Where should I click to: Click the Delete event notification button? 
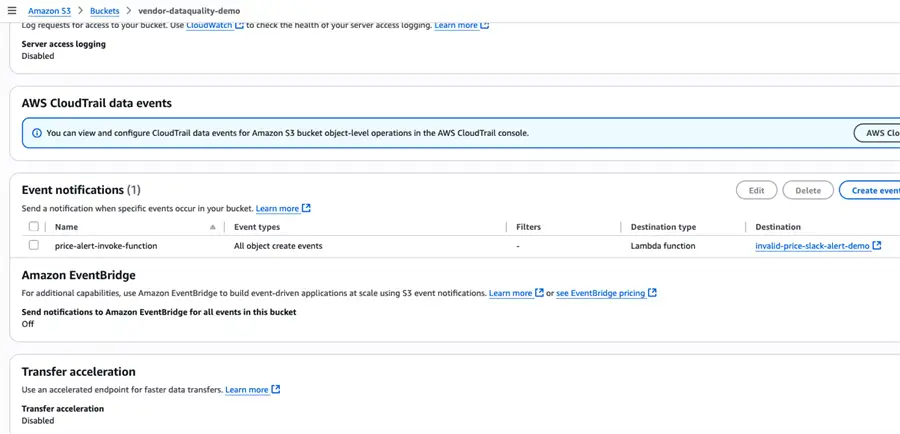[x=808, y=190]
